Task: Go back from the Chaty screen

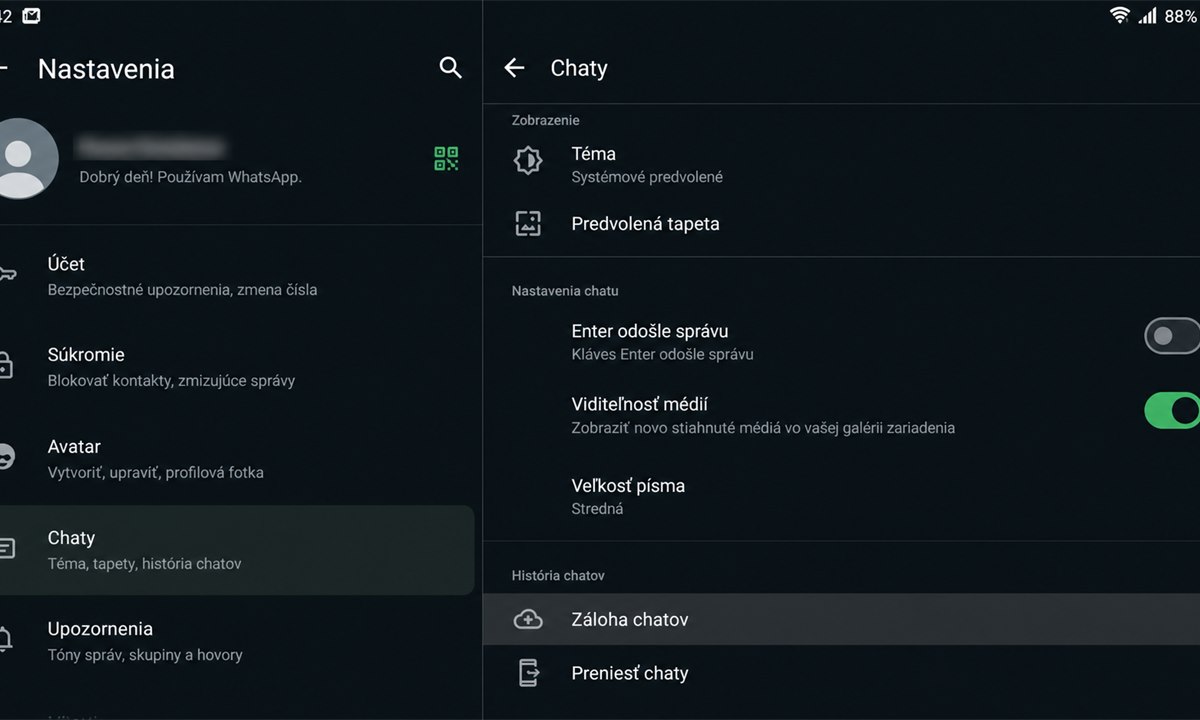Action: tap(514, 68)
